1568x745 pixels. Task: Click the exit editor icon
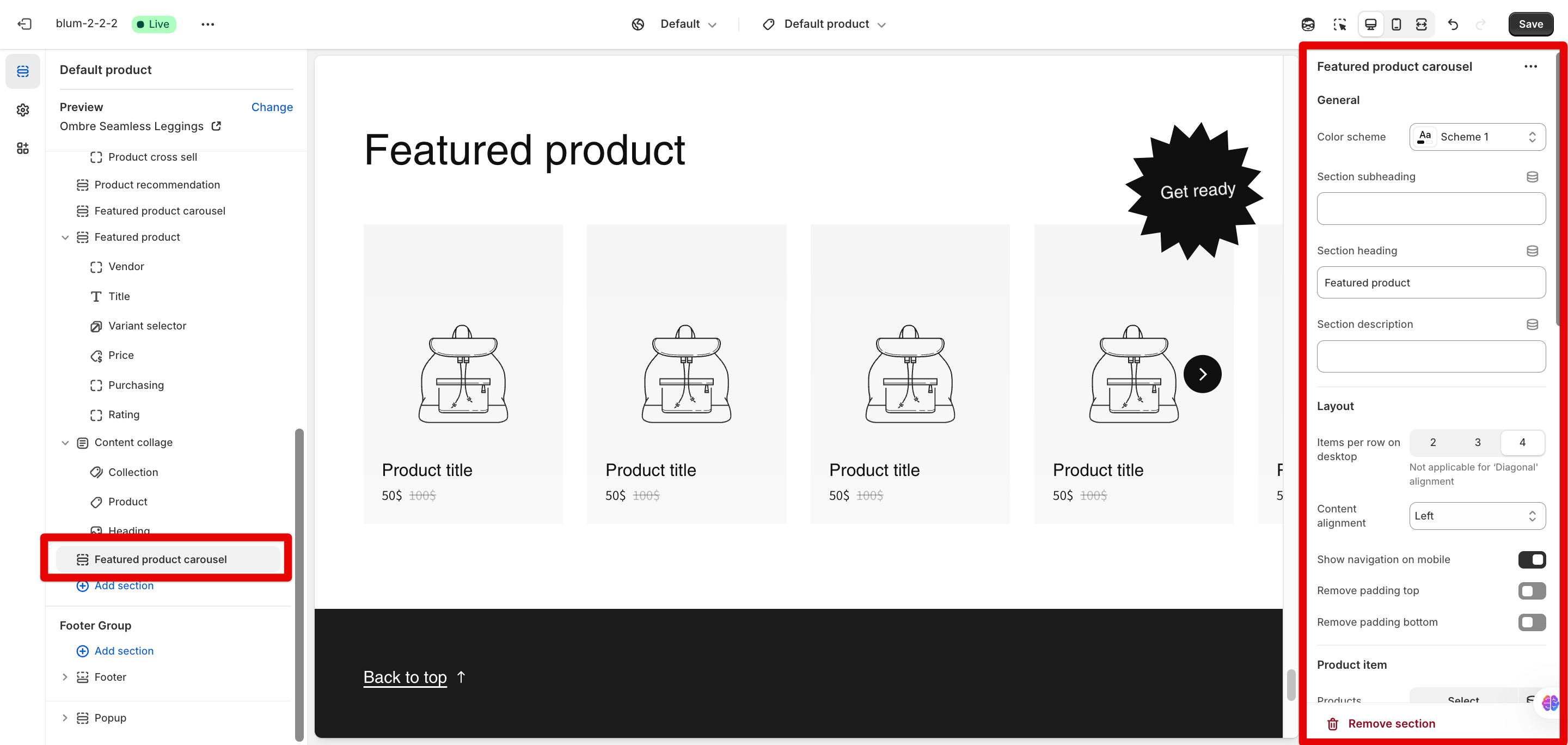pos(24,25)
